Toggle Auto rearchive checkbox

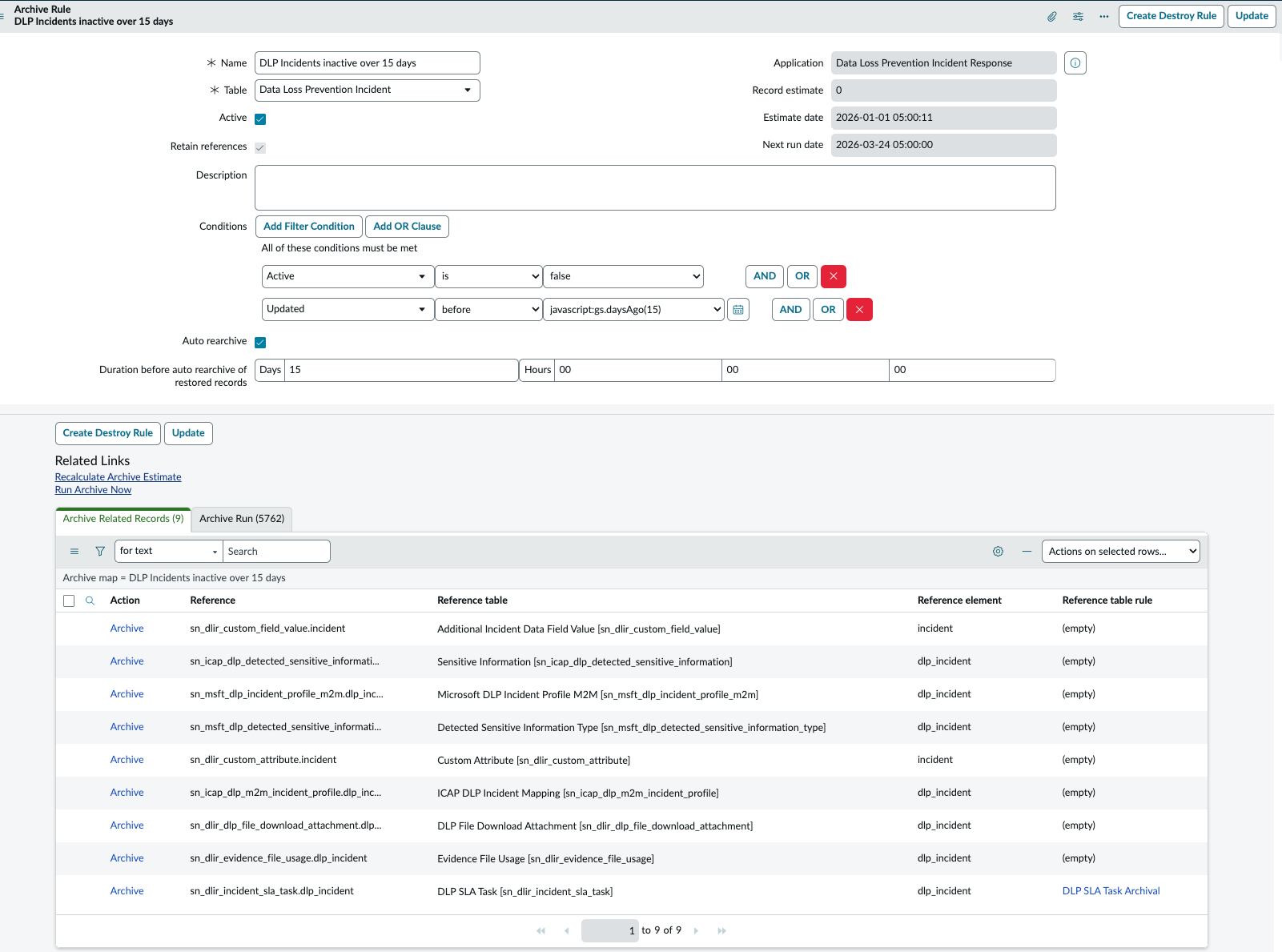click(260, 343)
